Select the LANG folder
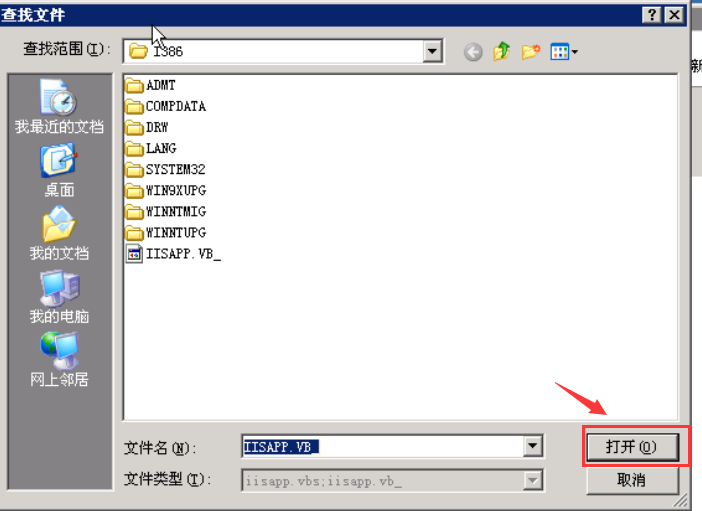The height and width of the screenshot is (511, 702). coord(151,148)
